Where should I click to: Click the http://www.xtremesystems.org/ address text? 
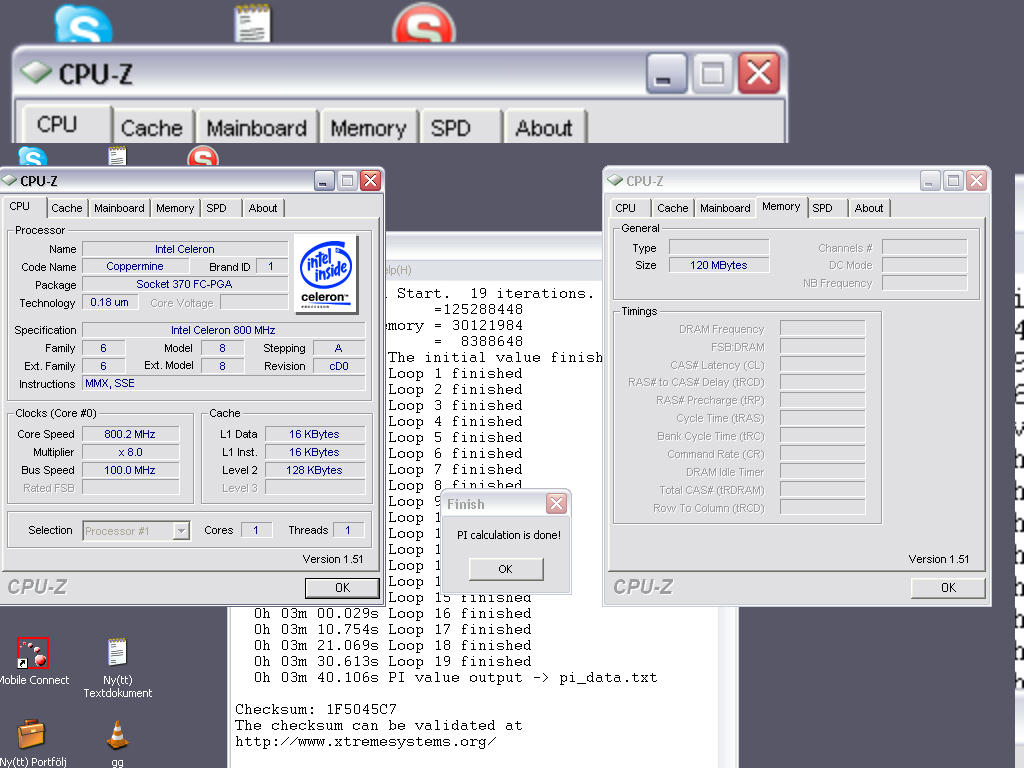[366, 742]
